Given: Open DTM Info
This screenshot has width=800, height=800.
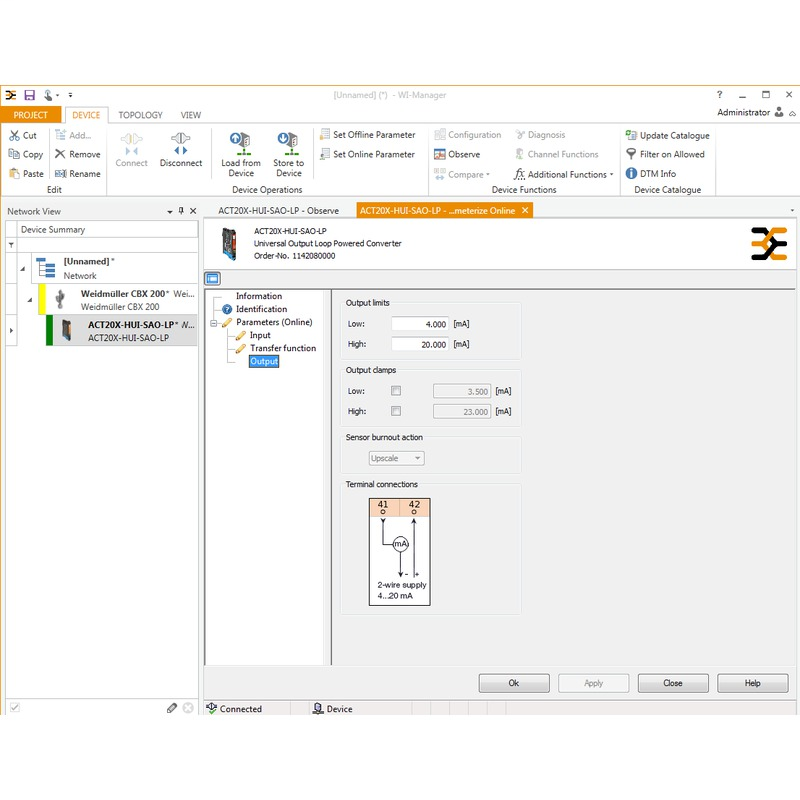Looking at the screenshot, I should [651, 173].
